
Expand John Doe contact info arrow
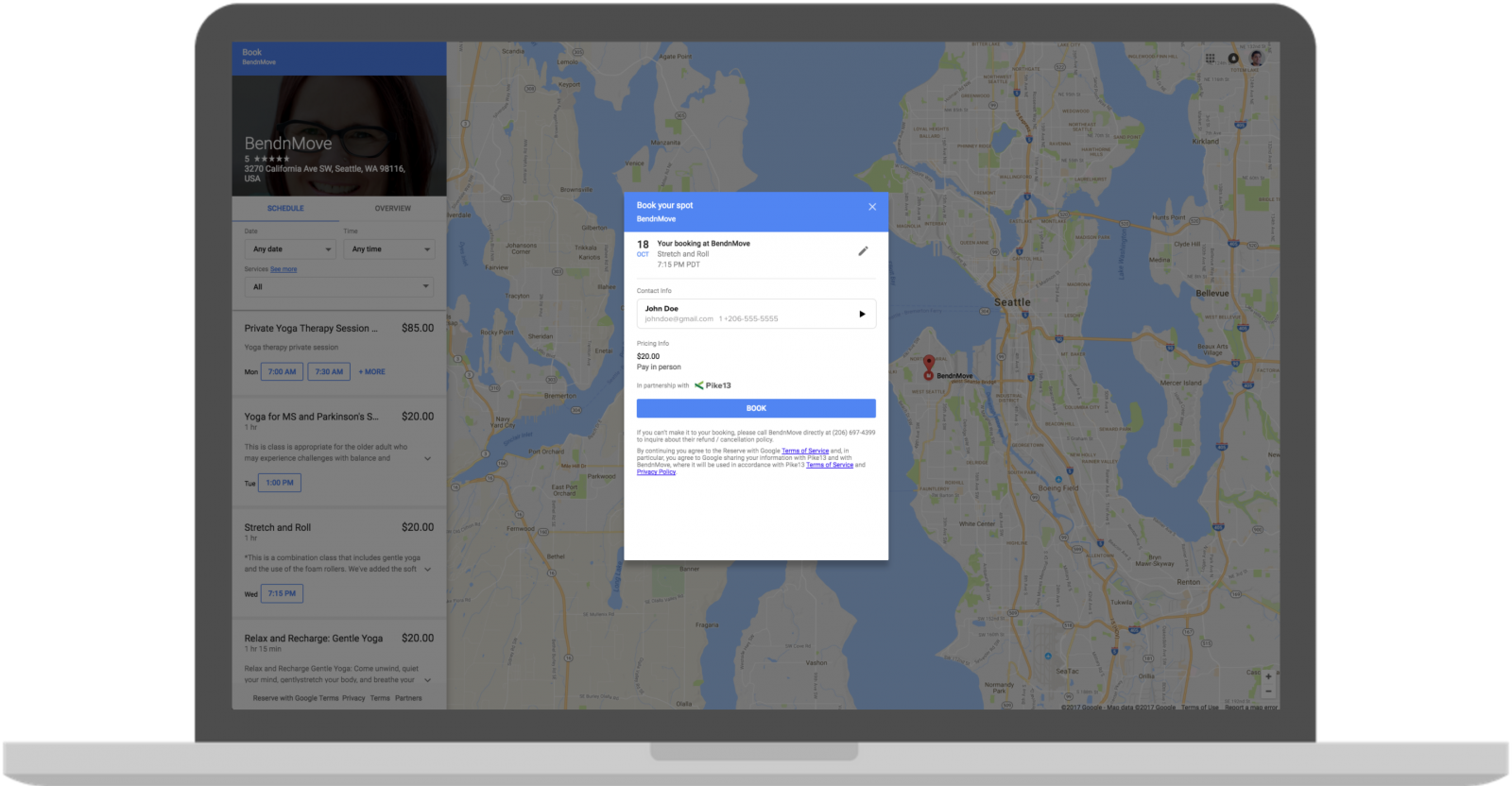point(862,314)
